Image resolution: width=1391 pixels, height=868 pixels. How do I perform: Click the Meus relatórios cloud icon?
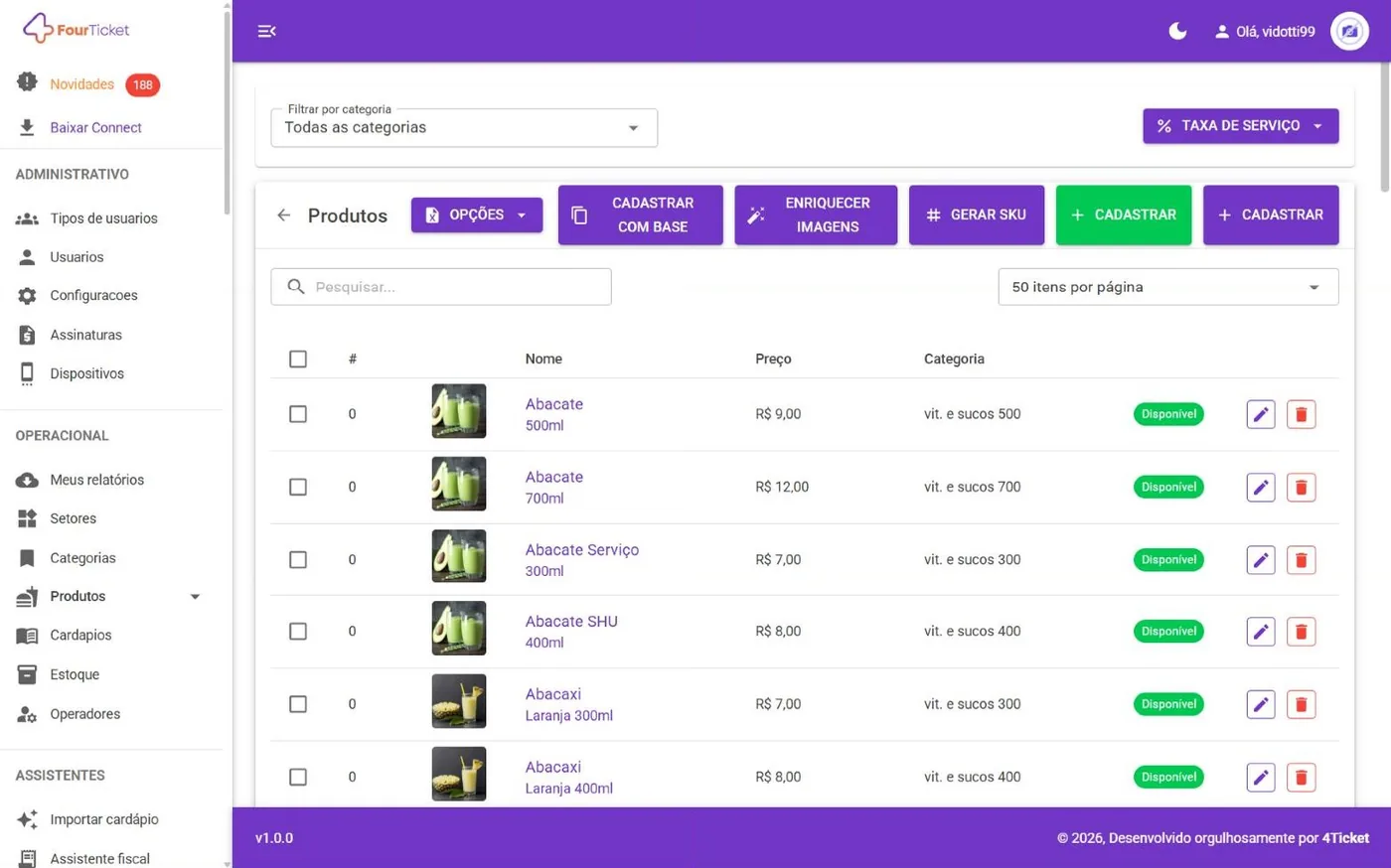coord(27,480)
